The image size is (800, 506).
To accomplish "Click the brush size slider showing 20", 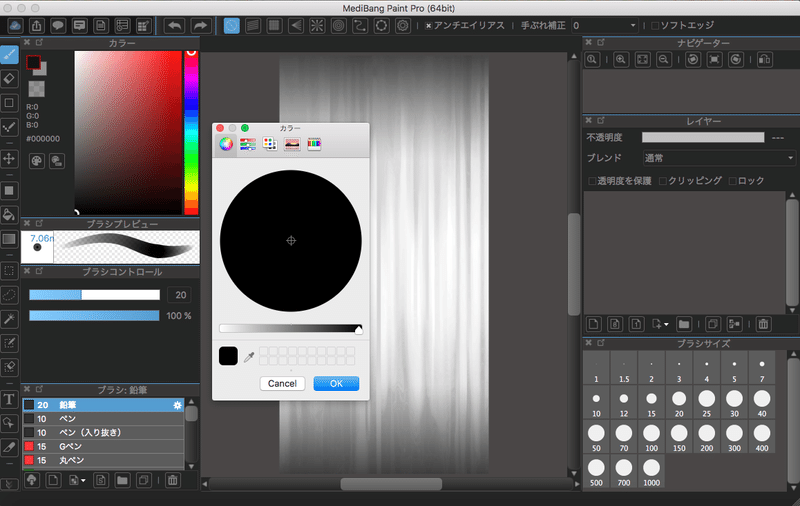I will [94, 295].
